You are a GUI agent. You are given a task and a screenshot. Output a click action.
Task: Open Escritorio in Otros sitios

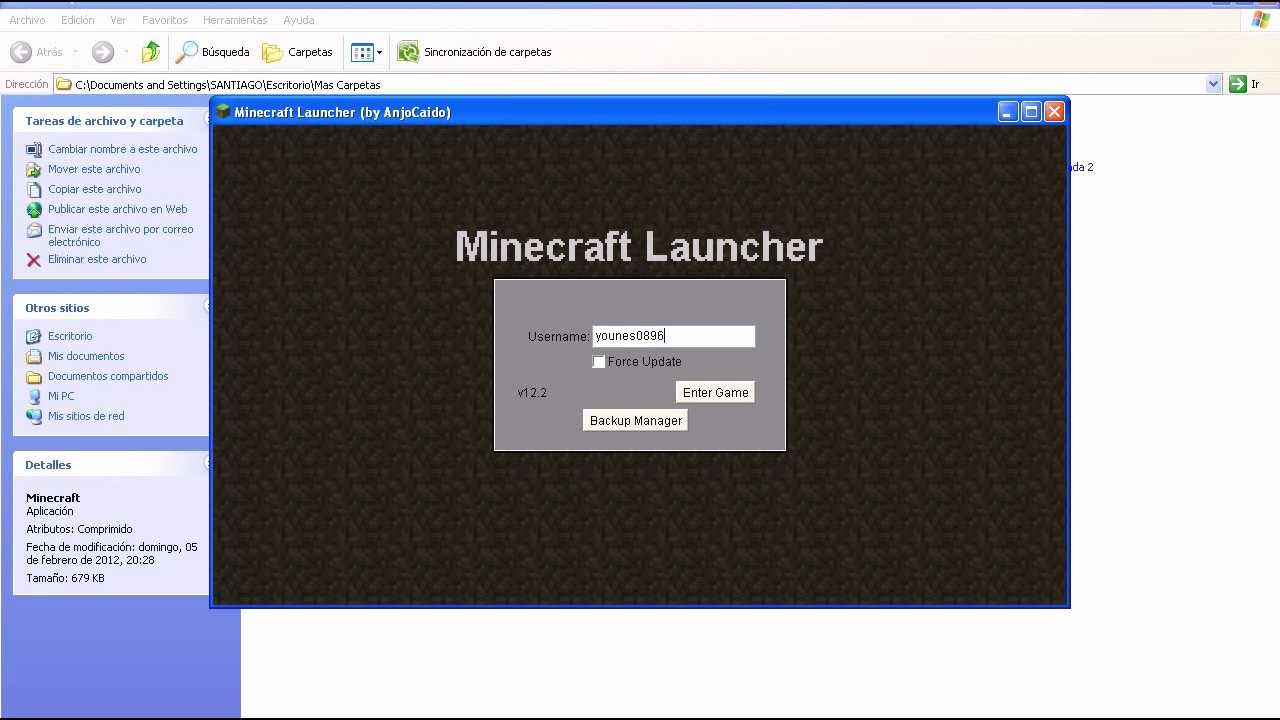point(70,336)
